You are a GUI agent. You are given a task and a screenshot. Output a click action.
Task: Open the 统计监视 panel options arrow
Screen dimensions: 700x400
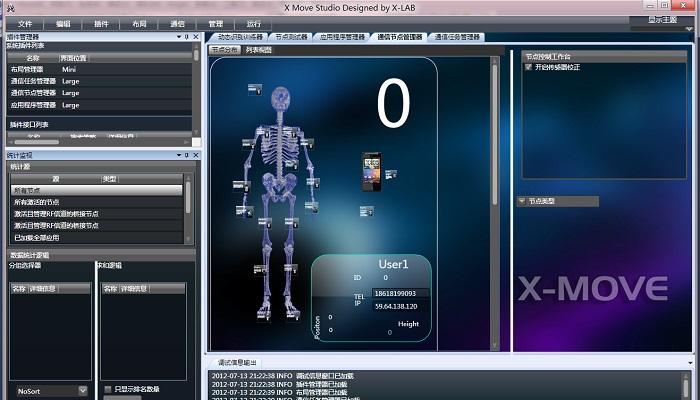(179, 155)
